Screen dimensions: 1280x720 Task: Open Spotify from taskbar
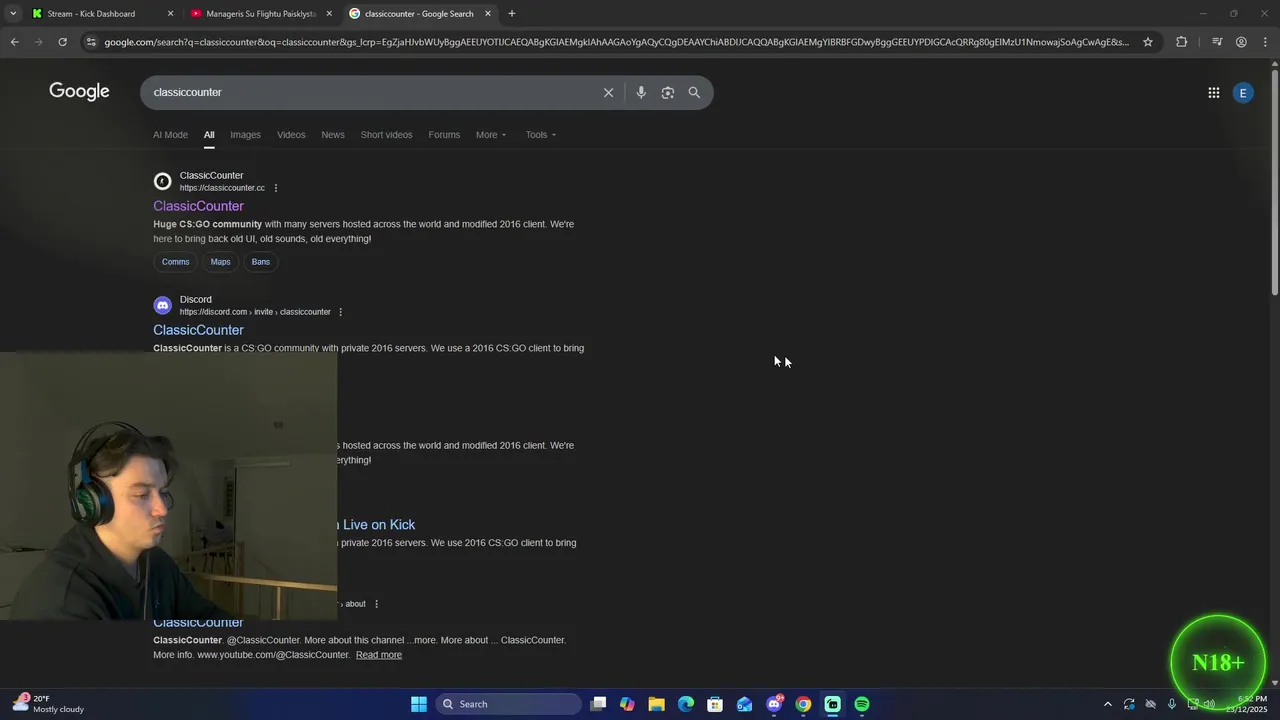pos(862,704)
